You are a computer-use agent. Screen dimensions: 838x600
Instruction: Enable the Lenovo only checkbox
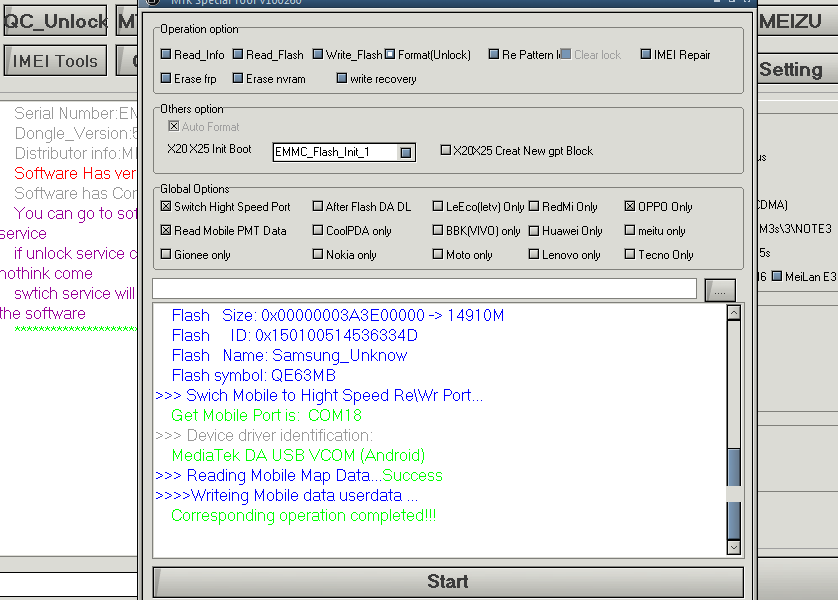pyautogui.click(x=564, y=254)
